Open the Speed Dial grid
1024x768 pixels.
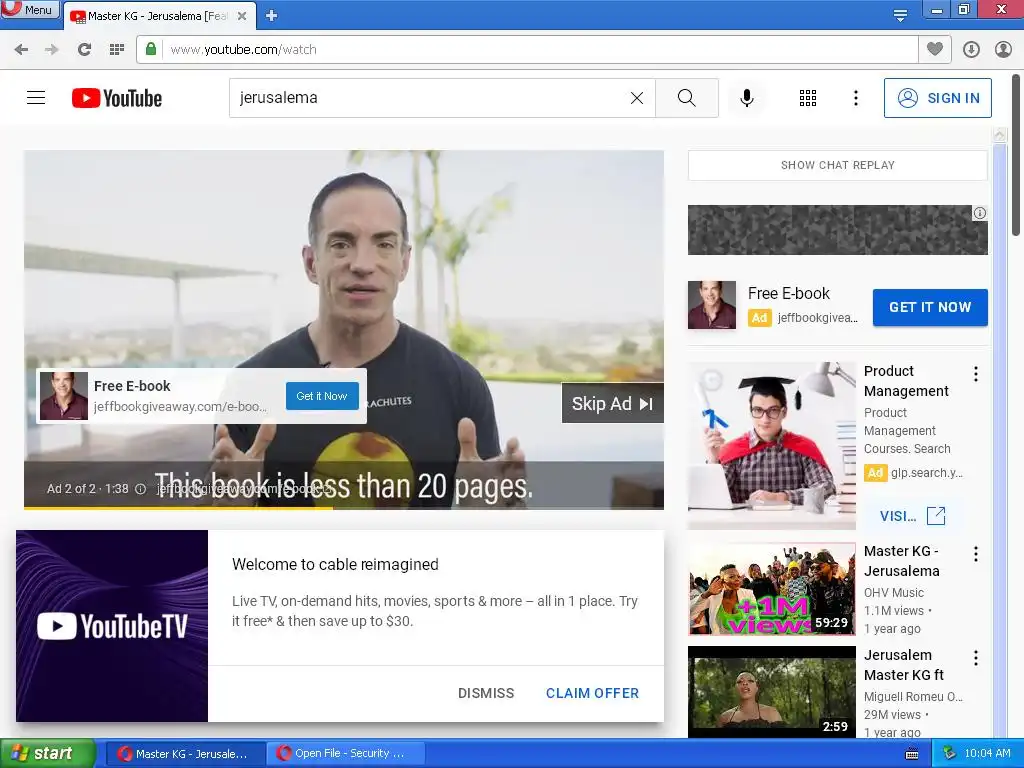117,50
